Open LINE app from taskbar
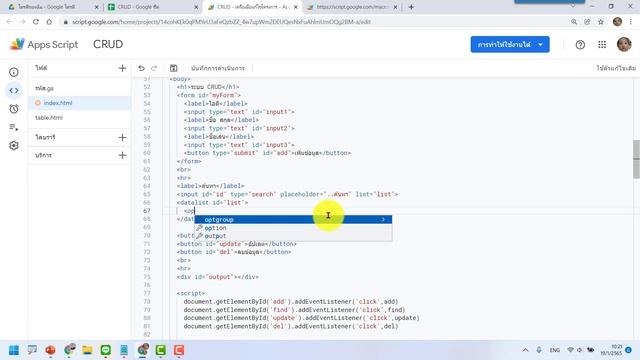 pyautogui.click(x=105, y=350)
